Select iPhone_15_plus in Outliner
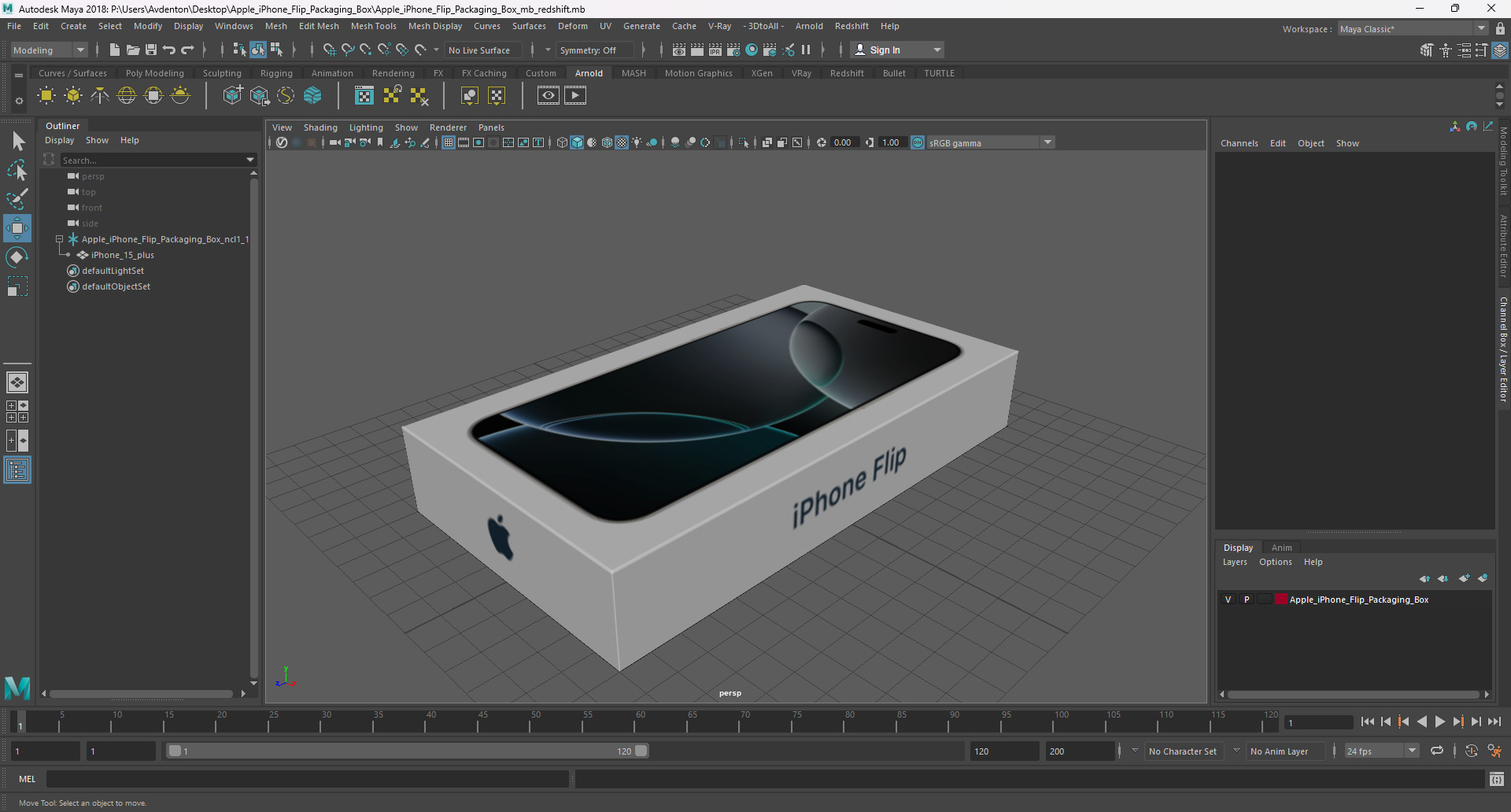Image resolution: width=1511 pixels, height=812 pixels. [123, 255]
